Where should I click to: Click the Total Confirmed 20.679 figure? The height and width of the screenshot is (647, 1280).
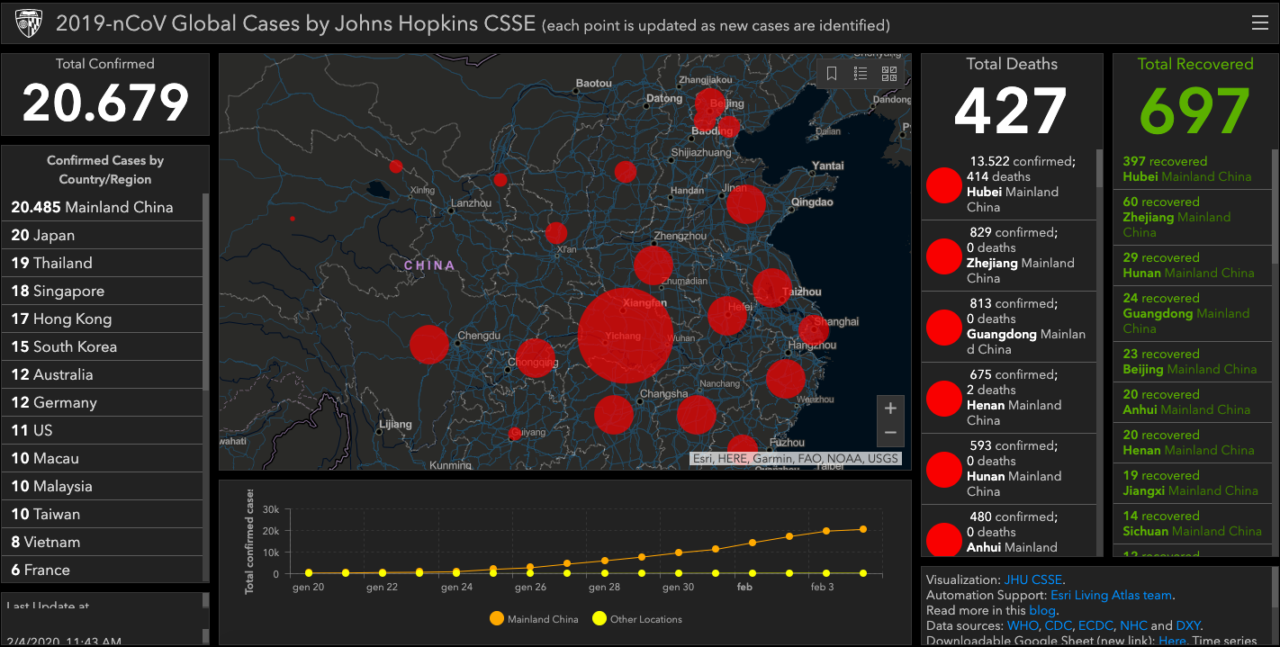click(106, 102)
